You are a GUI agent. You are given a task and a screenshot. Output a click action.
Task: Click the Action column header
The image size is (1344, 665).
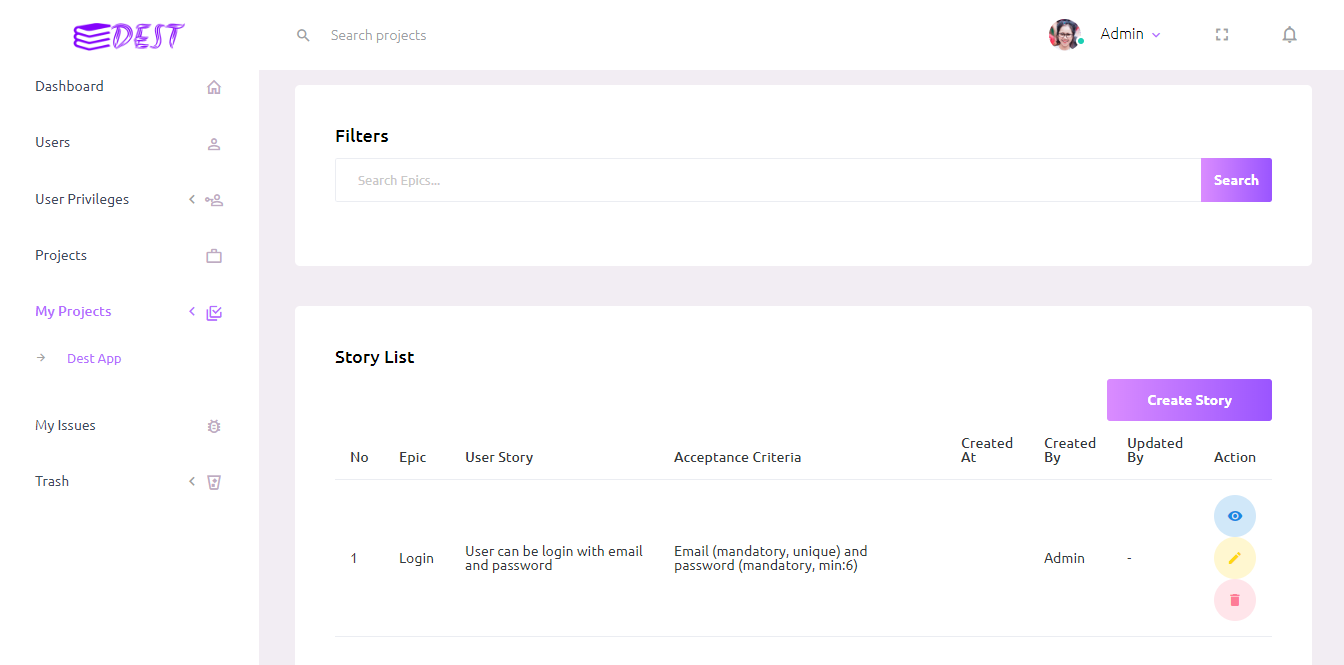(1235, 457)
